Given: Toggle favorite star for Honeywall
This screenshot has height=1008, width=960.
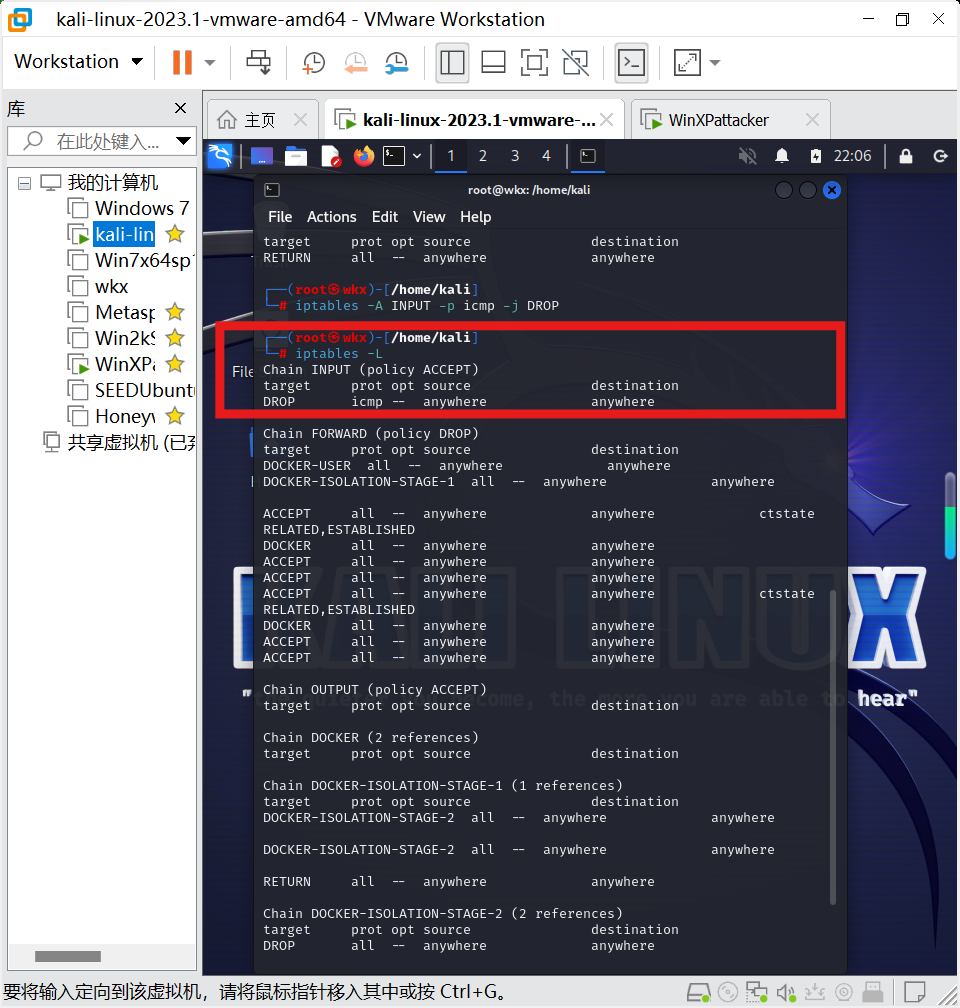Looking at the screenshot, I should pos(175,416).
